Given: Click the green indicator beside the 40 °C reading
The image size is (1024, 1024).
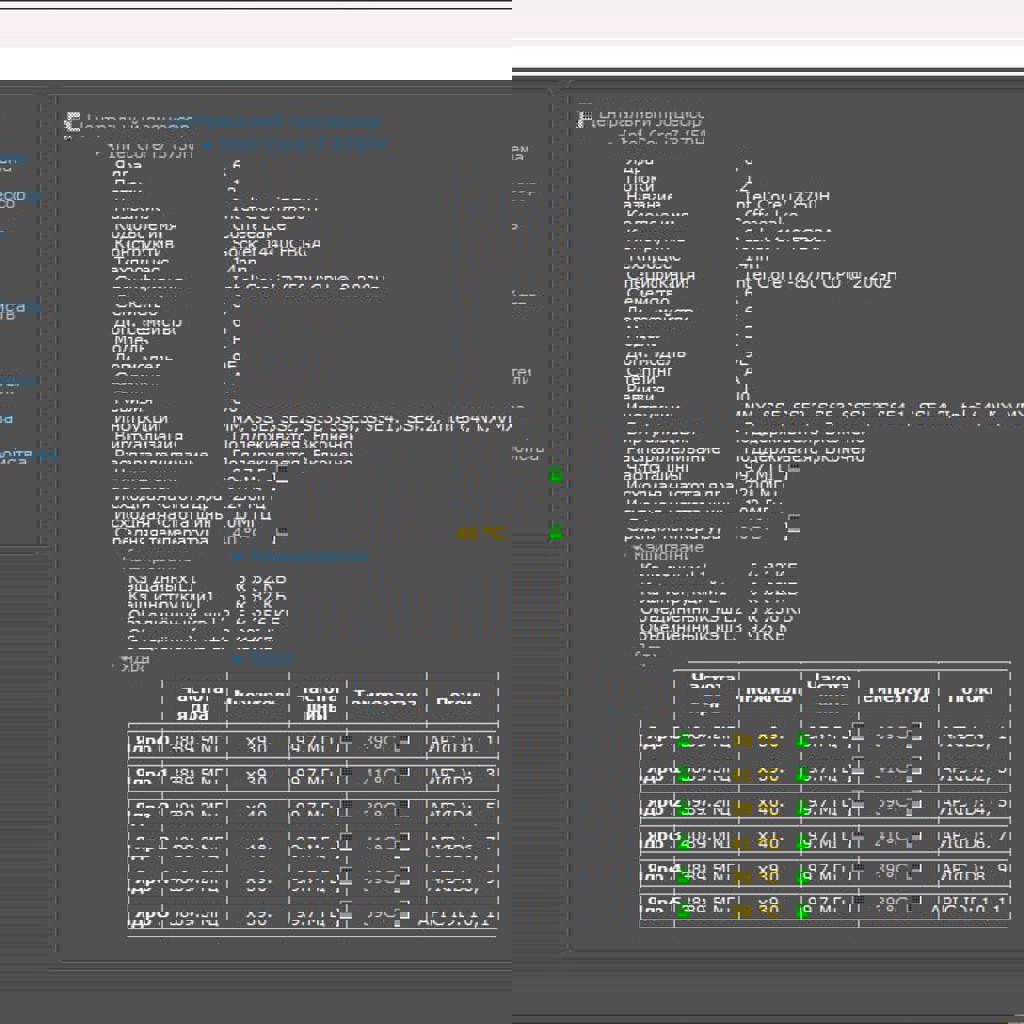Looking at the screenshot, I should [555, 533].
